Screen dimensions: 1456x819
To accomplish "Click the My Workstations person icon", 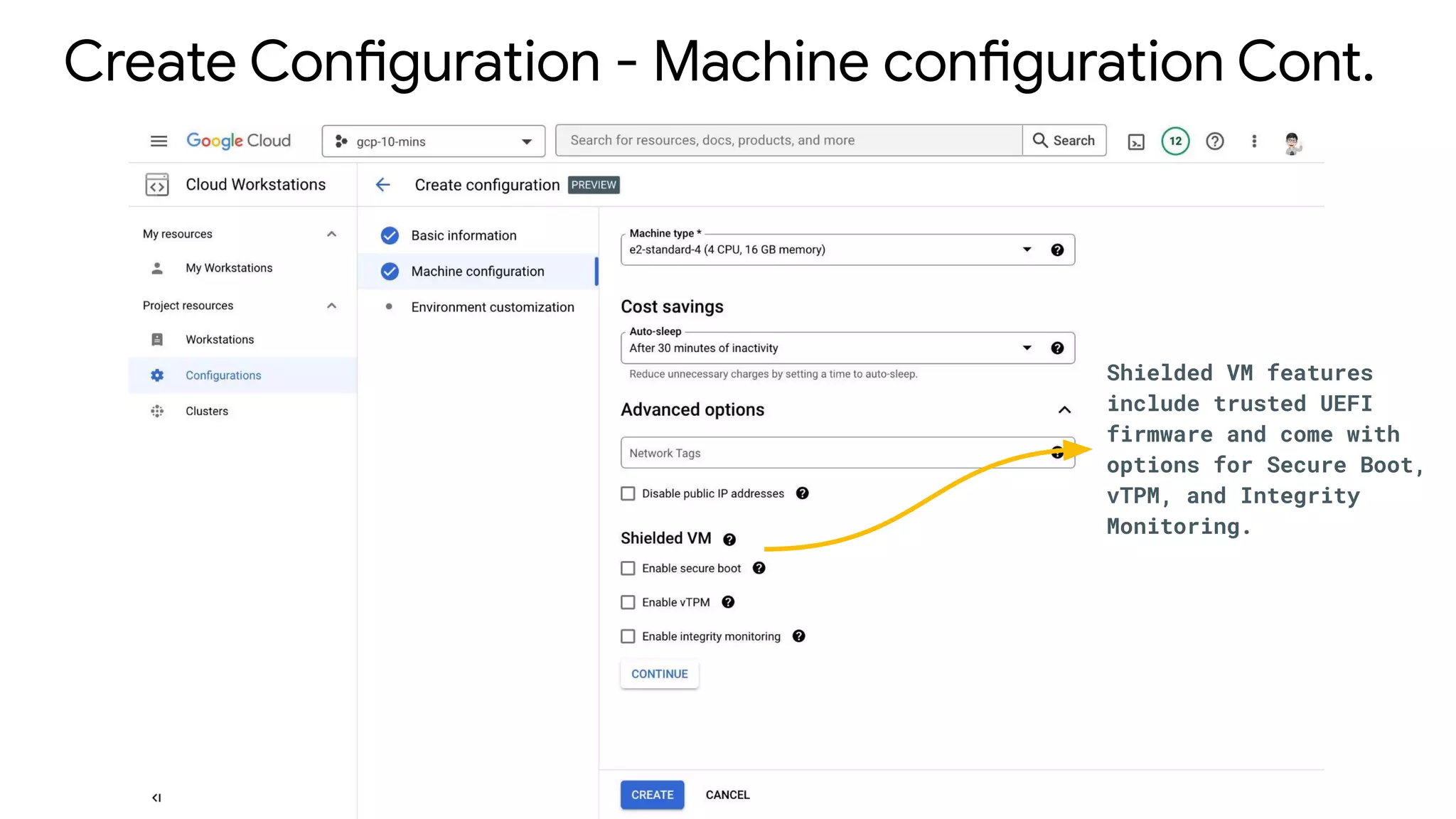I will pos(157,268).
